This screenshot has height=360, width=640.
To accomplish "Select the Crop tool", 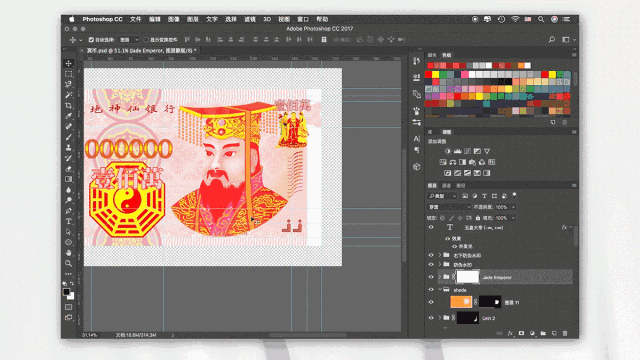I will pos(69,106).
